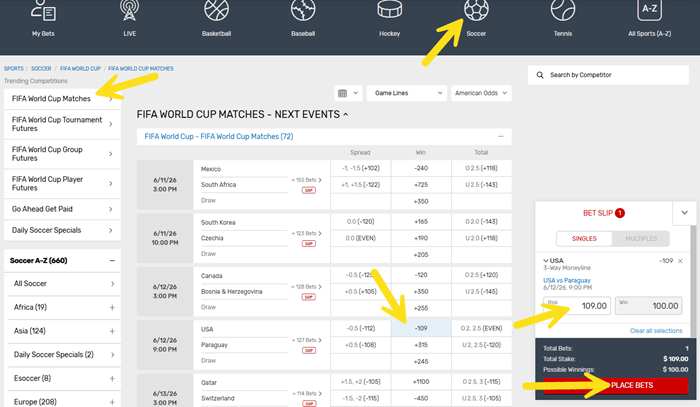
Task: Select Czechia spread 0.0 (EVEN)
Action: tap(360, 238)
